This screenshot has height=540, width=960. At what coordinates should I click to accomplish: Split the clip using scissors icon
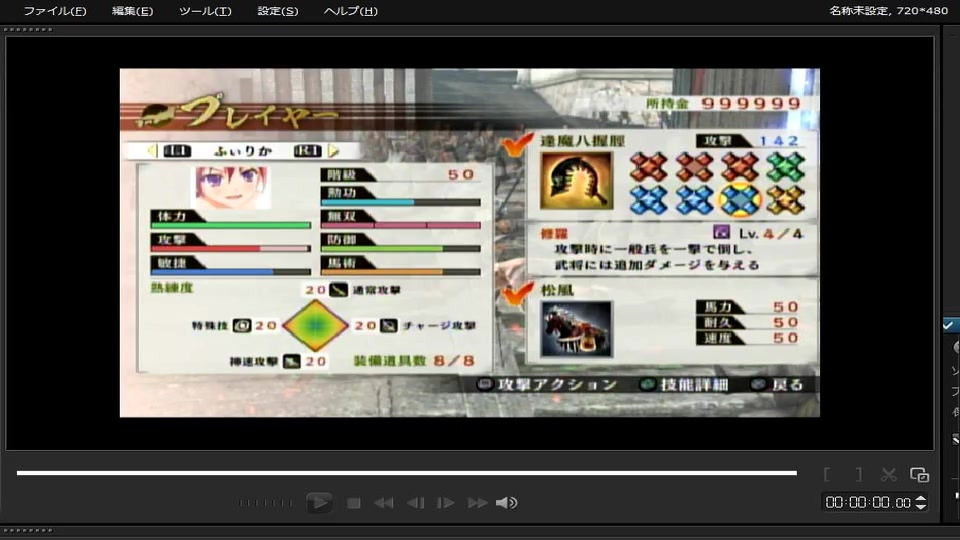pyautogui.click(x=888, y=474)
